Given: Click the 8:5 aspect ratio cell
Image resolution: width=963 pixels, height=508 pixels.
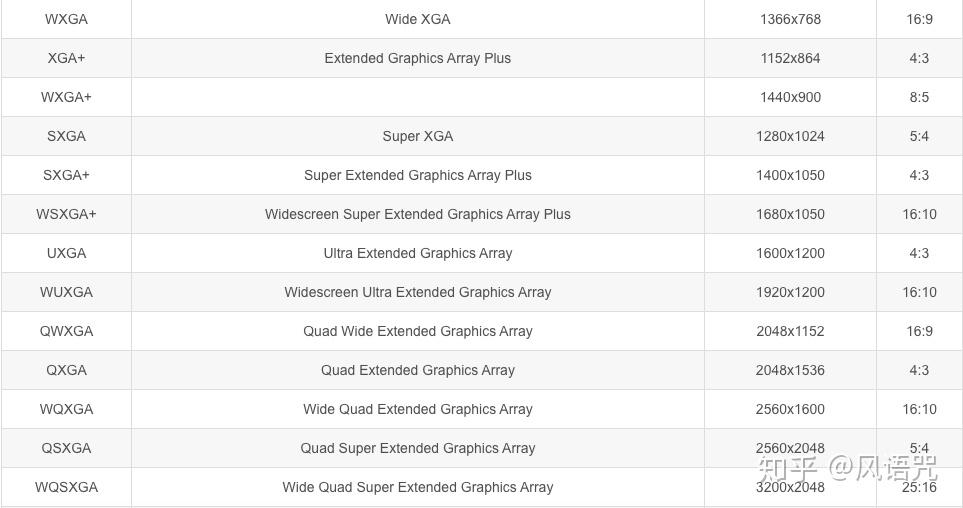Looking at the screenshot, I should pos(919,97).
